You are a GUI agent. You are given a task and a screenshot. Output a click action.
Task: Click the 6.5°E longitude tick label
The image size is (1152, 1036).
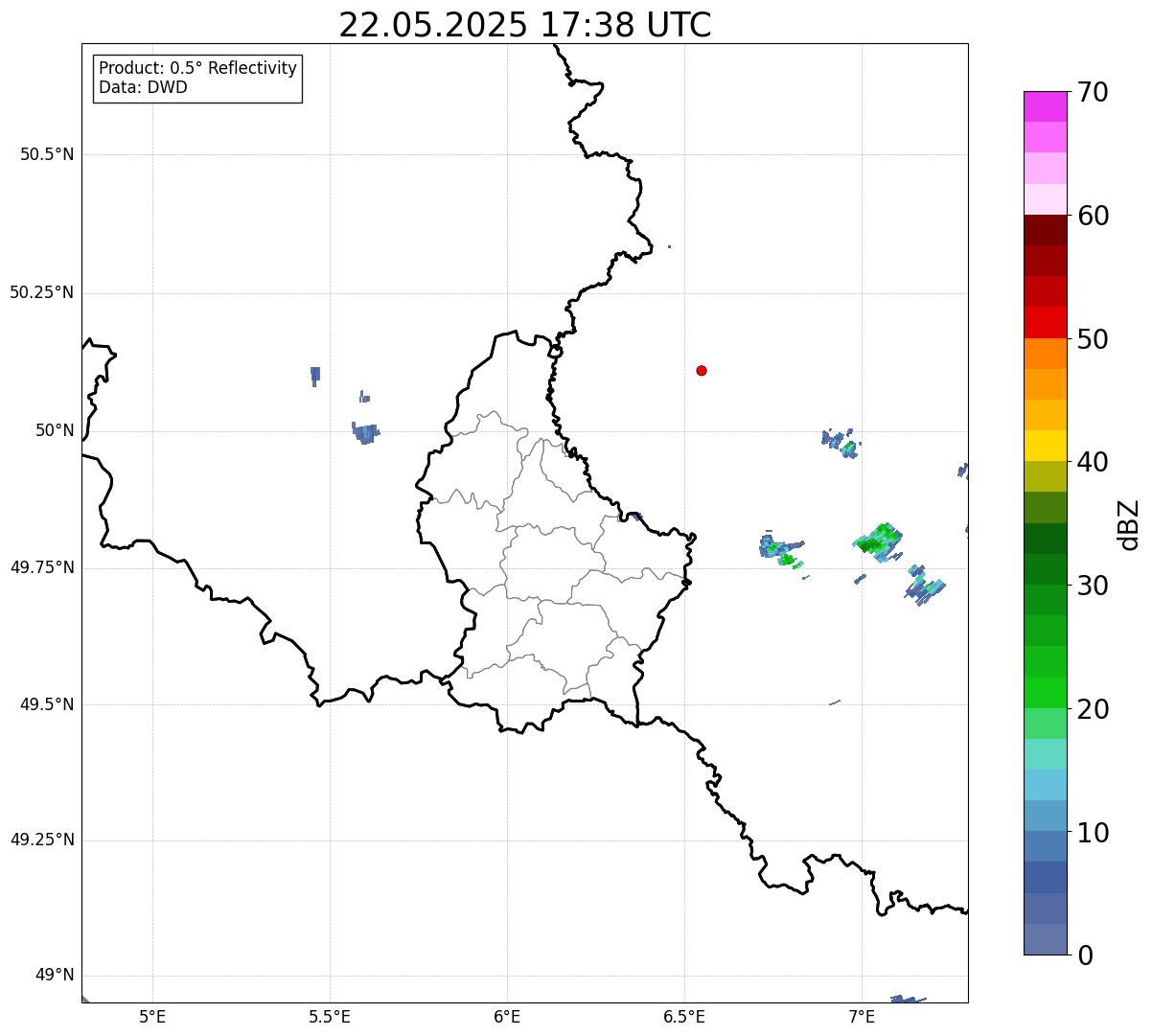tap(684, 1017)
